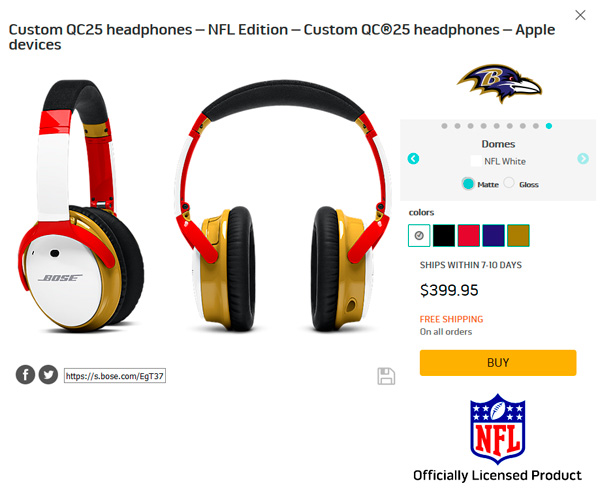Select the white NFL color swatch

419,235
